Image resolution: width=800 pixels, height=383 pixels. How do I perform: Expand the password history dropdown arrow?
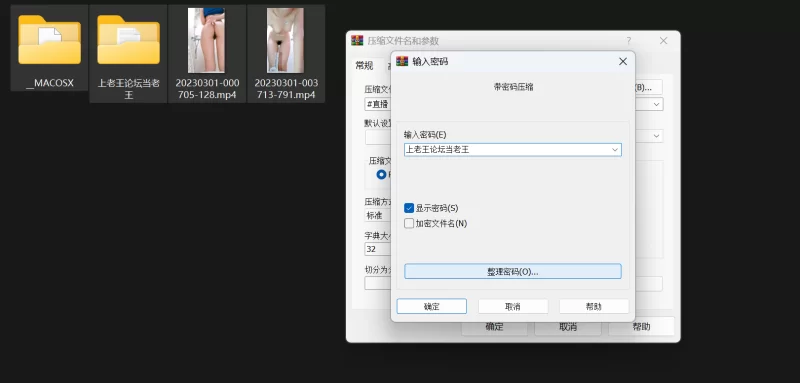615,149
